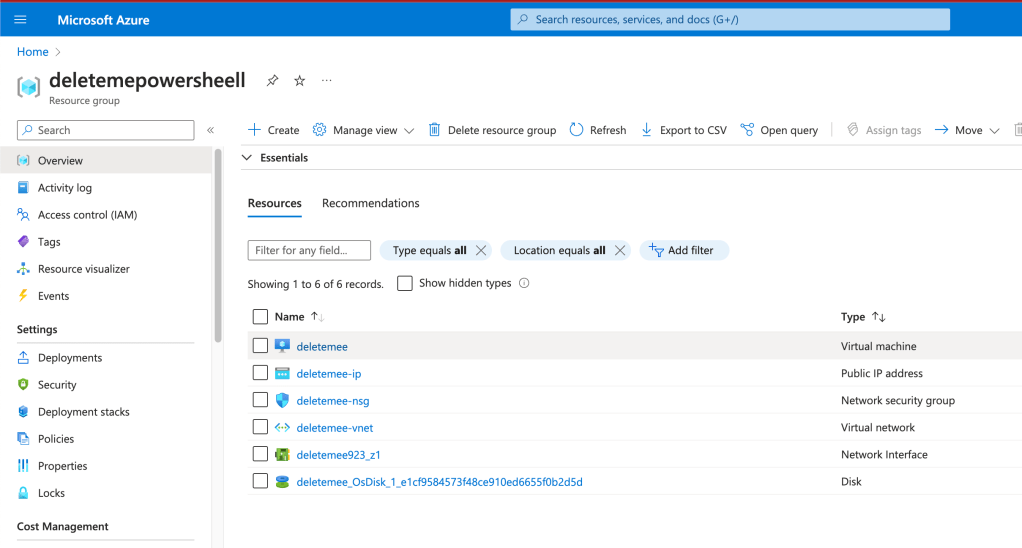Viewport: 1022px width, 548px height.
Task: Click the Refresh toolbar button
Action: [598, 130]
